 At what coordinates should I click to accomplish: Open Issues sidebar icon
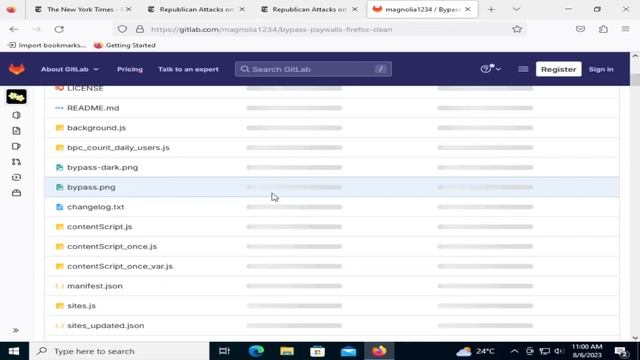pyautogui.click(x=16, y=147)
